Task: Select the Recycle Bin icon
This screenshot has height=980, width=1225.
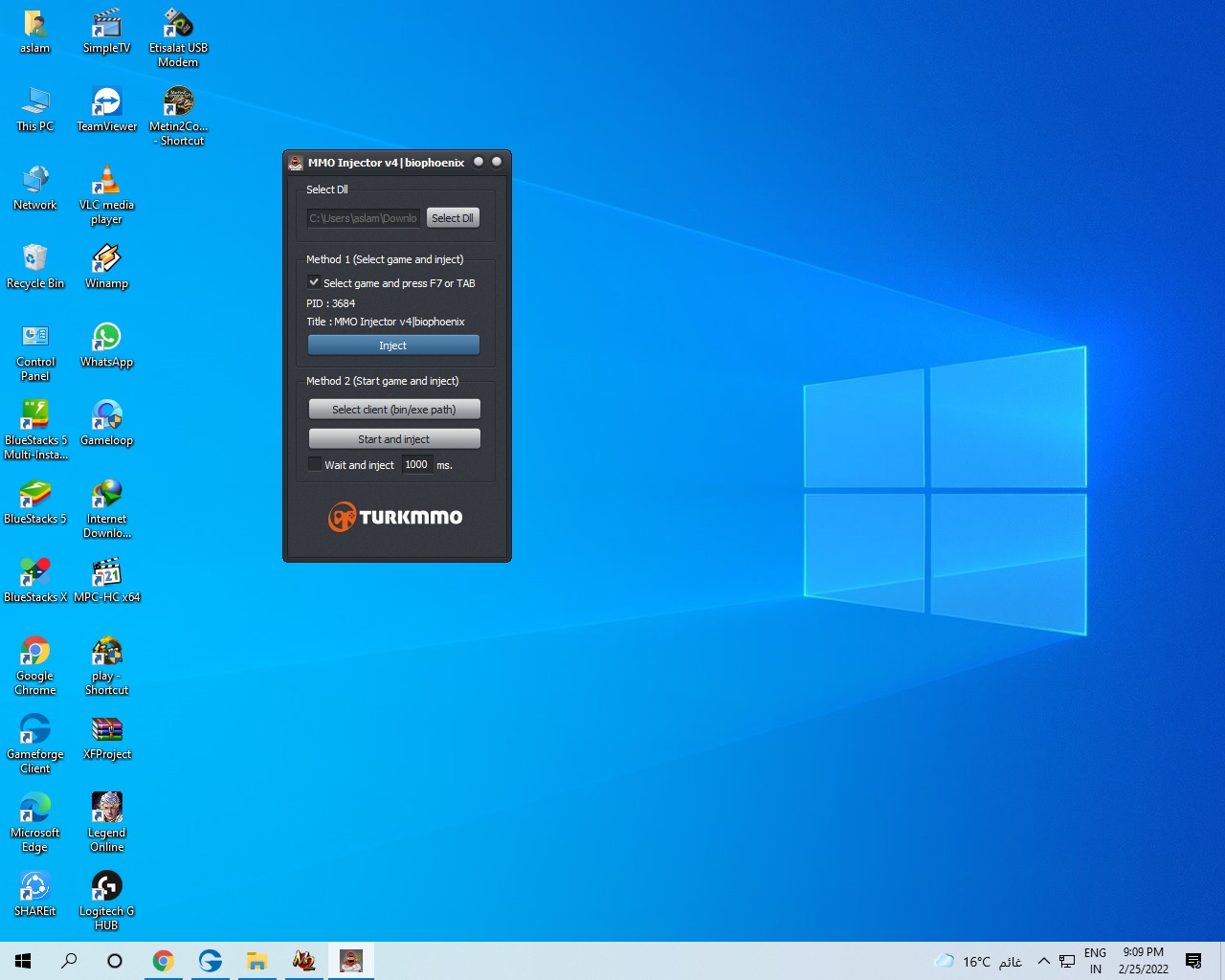Action: pos(35,266)
